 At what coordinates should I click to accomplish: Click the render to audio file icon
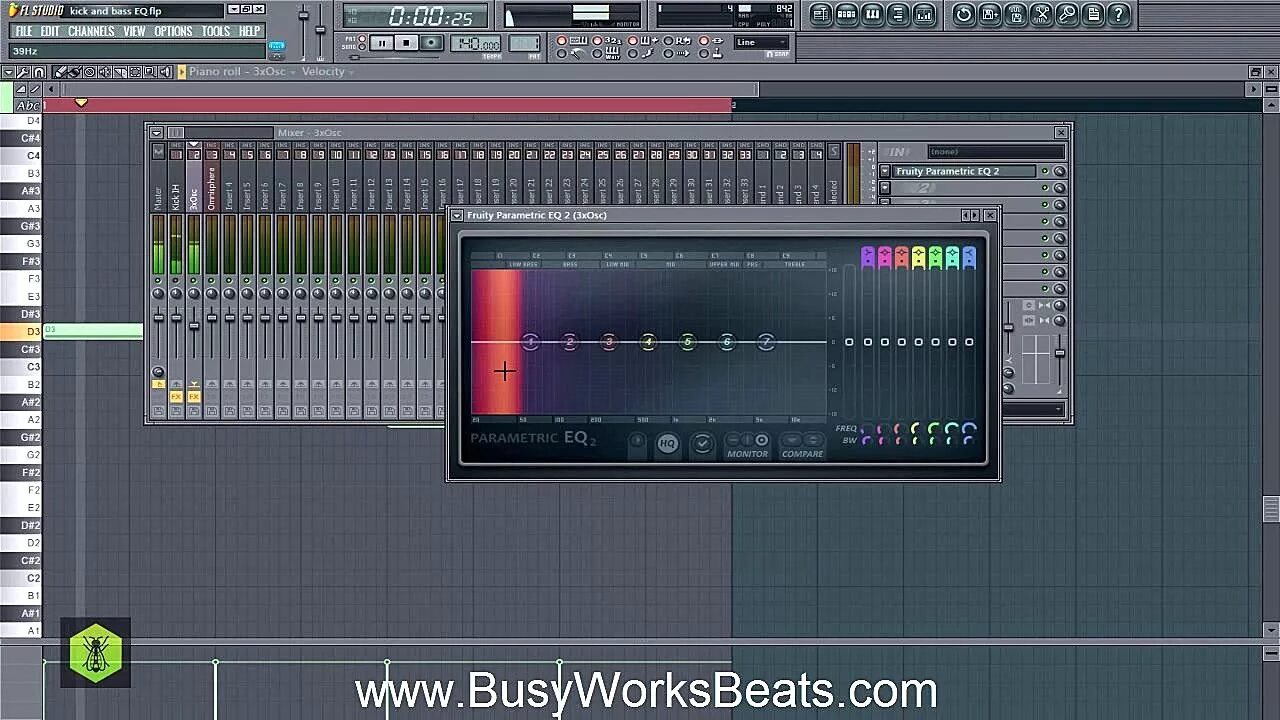[x=1016, y=14]
